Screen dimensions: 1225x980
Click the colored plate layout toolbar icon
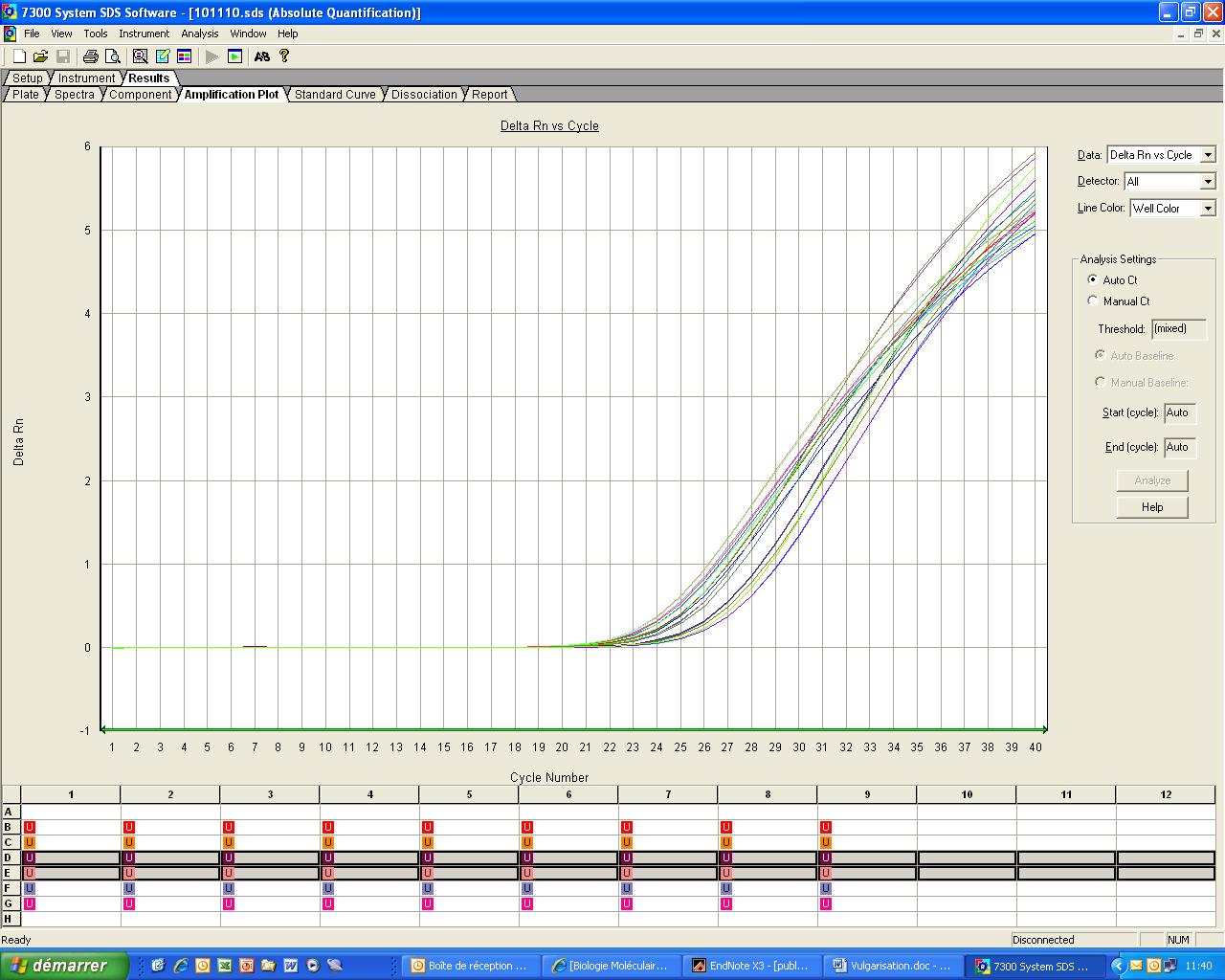pyautogui.click(x=185, y=56)
